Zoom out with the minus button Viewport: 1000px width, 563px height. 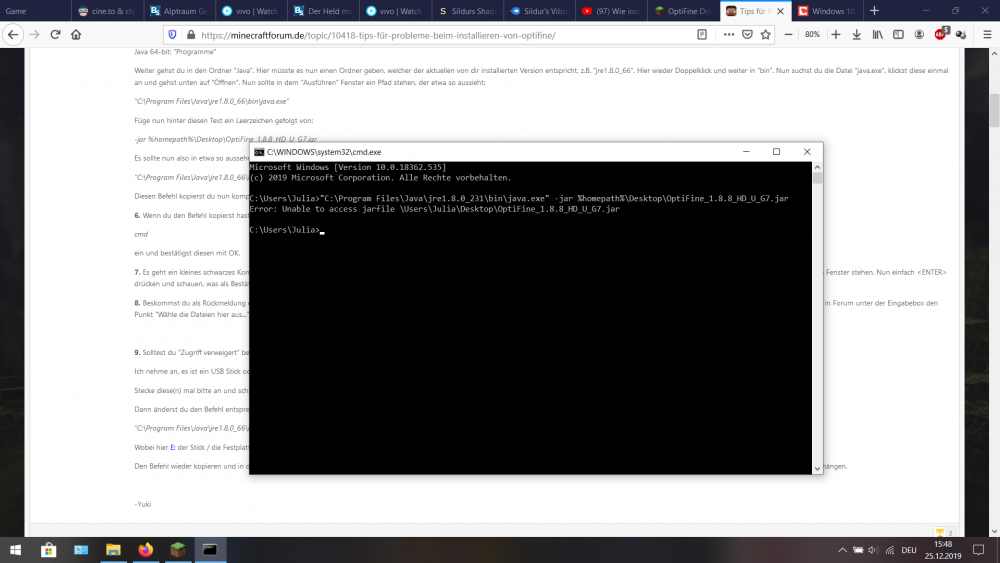click(788, 34)
